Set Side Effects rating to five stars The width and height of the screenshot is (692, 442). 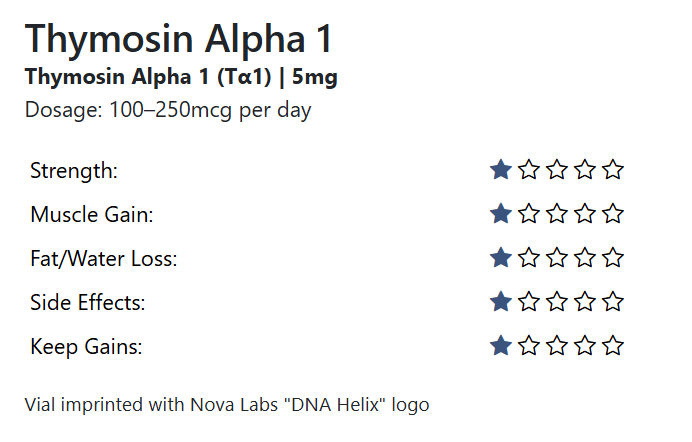tap(613, 302)
